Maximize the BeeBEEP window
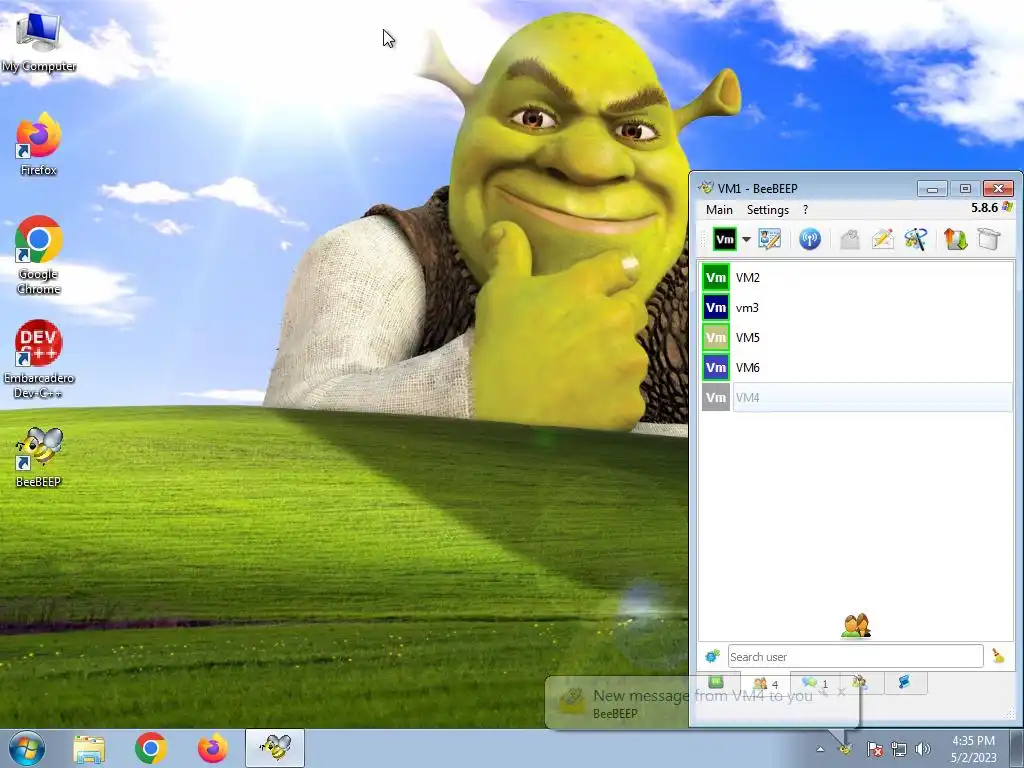The image size is (1024, 768). point(965,189)
